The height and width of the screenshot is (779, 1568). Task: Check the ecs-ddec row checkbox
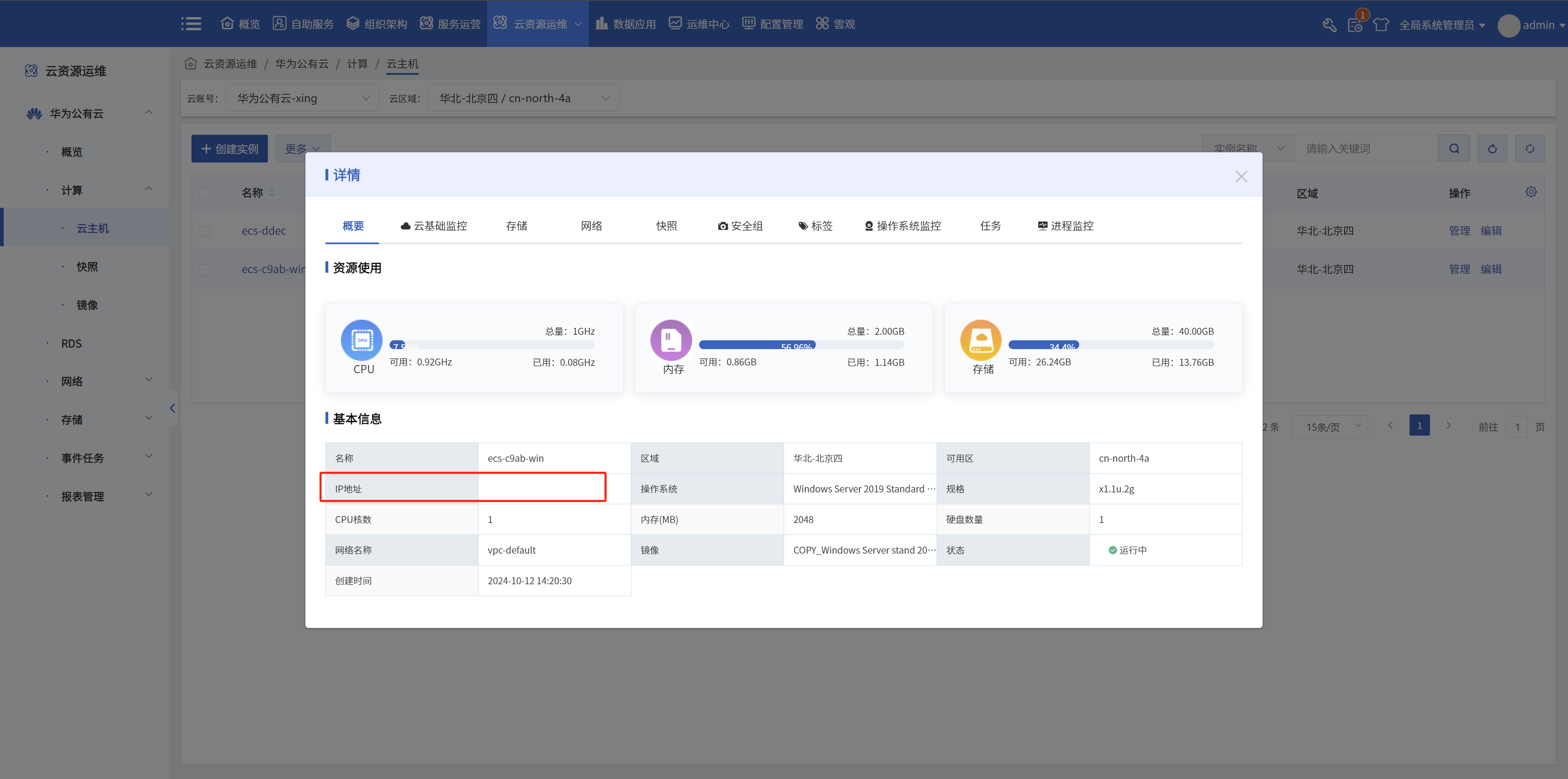click(205, 231)
